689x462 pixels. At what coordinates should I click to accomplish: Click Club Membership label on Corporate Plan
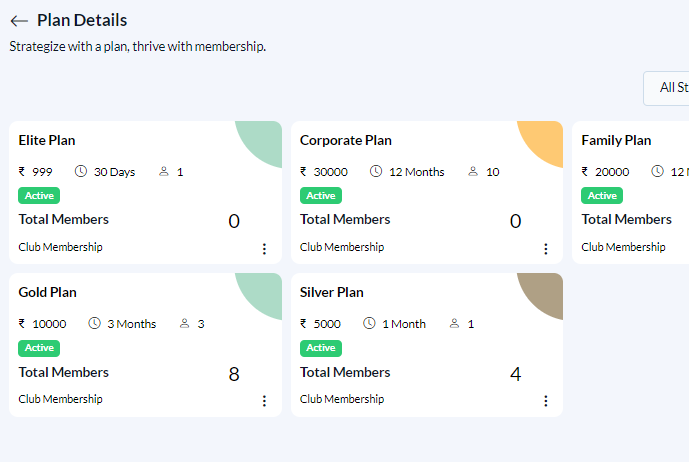[x=342, y=247]
